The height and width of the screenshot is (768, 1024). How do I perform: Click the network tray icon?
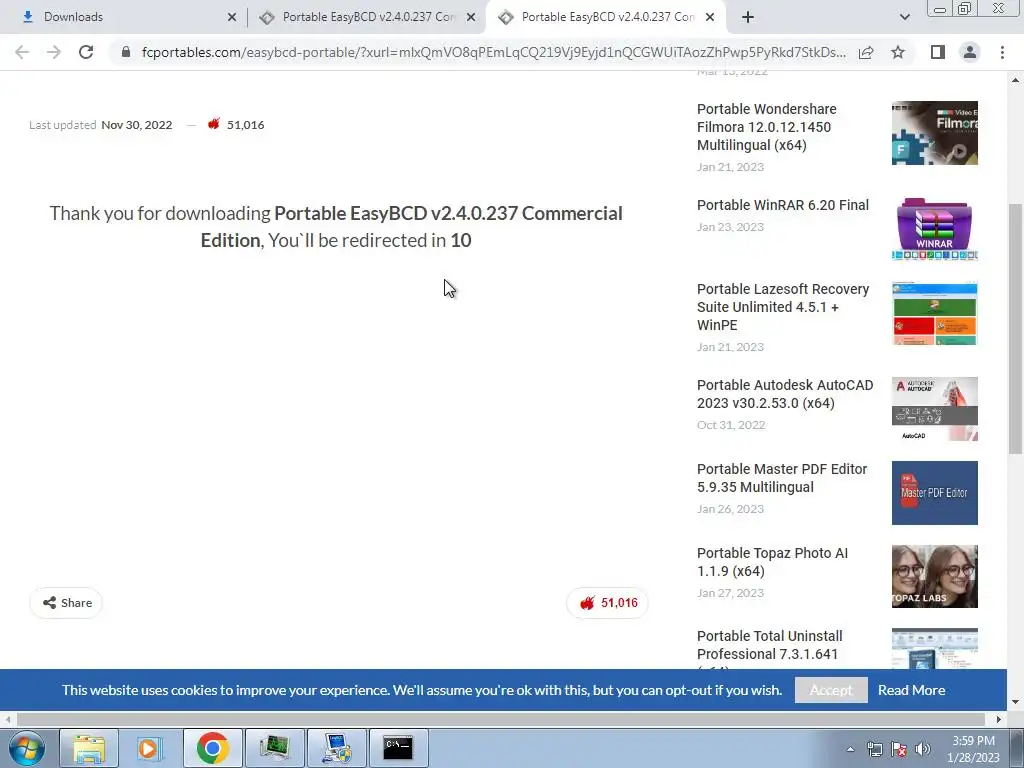coord(874,749)
